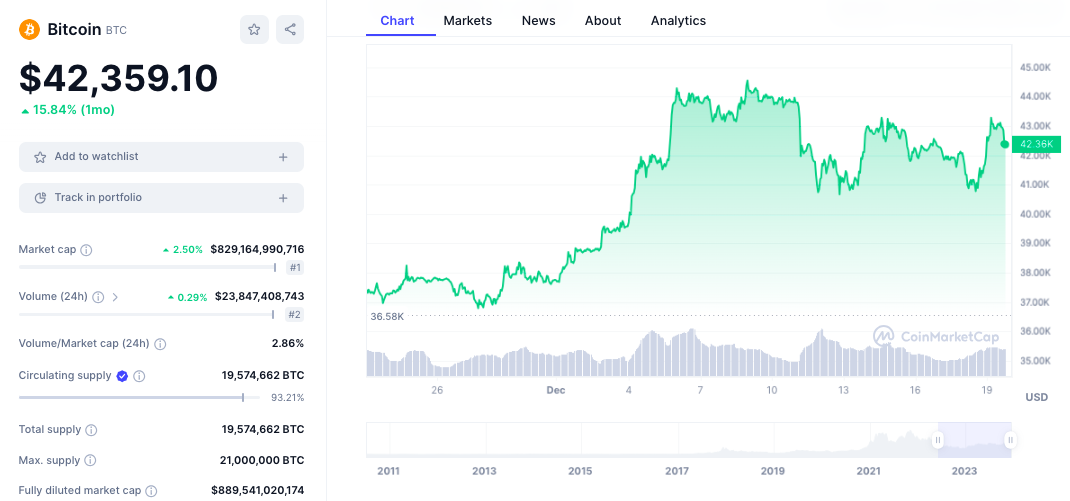The width and height of the screenshot is (1070, 501).
Task: Click the 2017 area on the timeline overview
Action: [677, 442]
